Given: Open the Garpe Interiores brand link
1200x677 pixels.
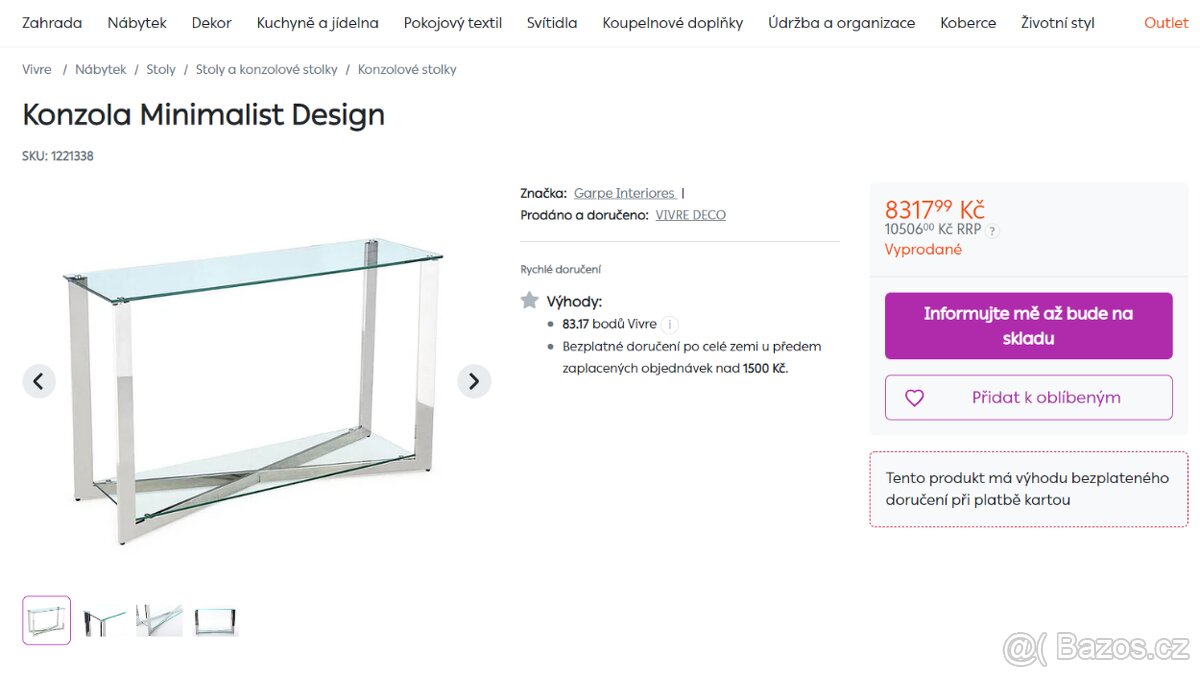Looking at the screenshot, I should coord(624,193).
